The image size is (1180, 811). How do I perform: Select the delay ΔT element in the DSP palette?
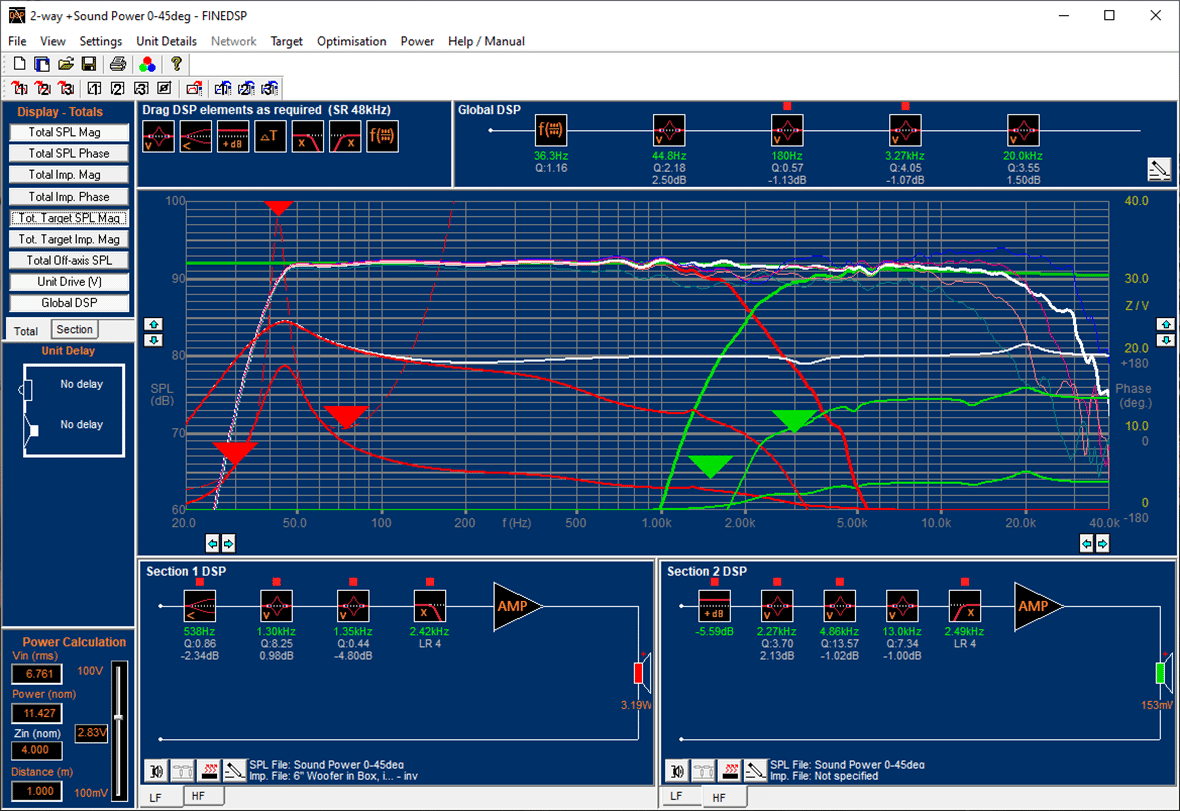[x=270, y=136]
